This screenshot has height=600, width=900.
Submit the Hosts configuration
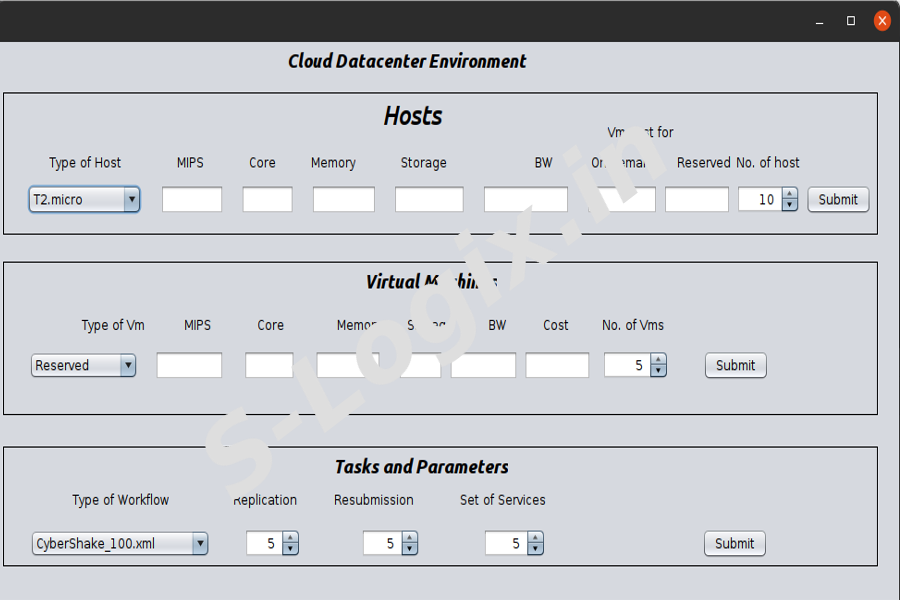pyautogui.click(x=838, y=199)
